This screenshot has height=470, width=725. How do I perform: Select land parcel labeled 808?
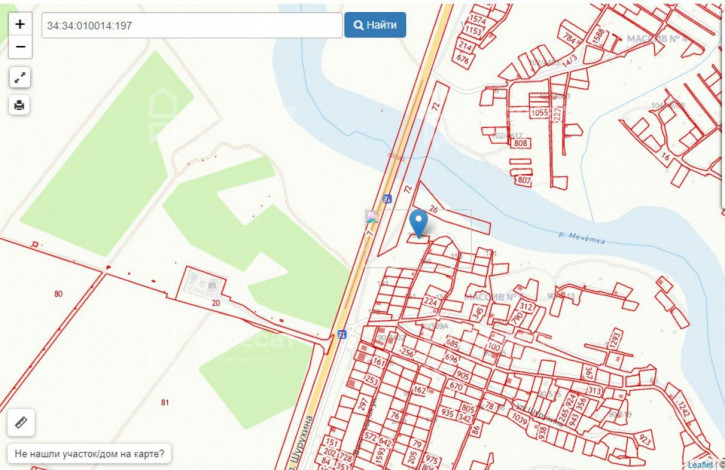521,143
